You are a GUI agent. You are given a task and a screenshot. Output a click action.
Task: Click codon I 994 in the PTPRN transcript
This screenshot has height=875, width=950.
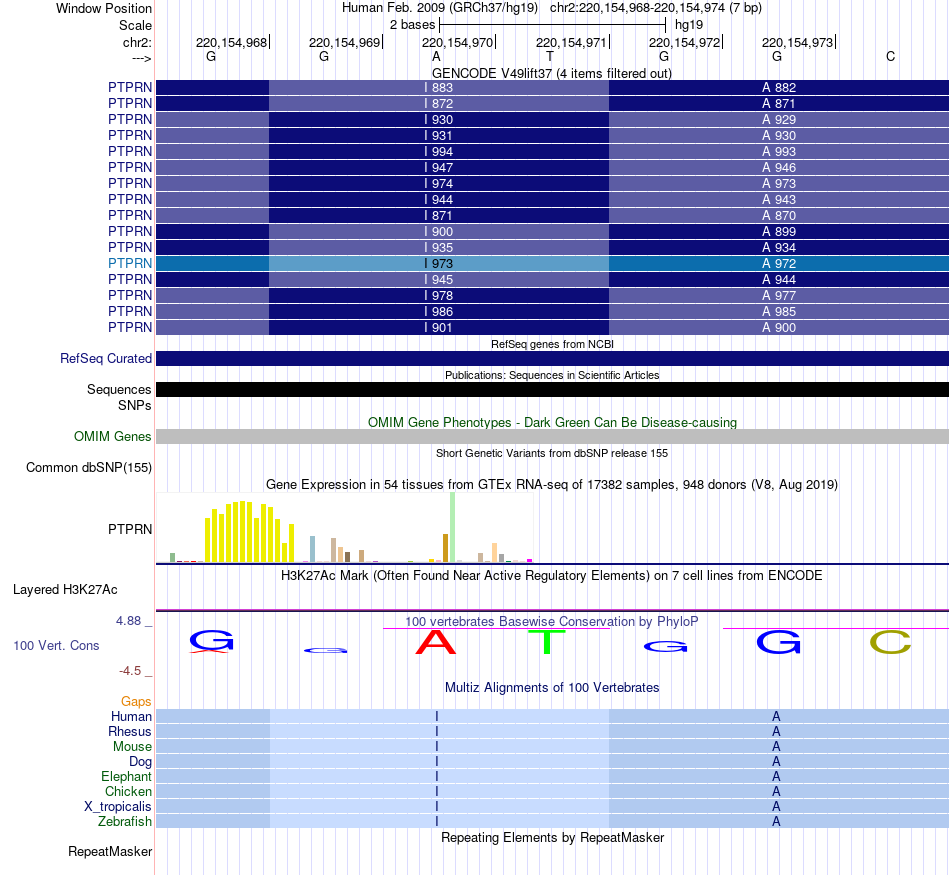tap(439, 151)
